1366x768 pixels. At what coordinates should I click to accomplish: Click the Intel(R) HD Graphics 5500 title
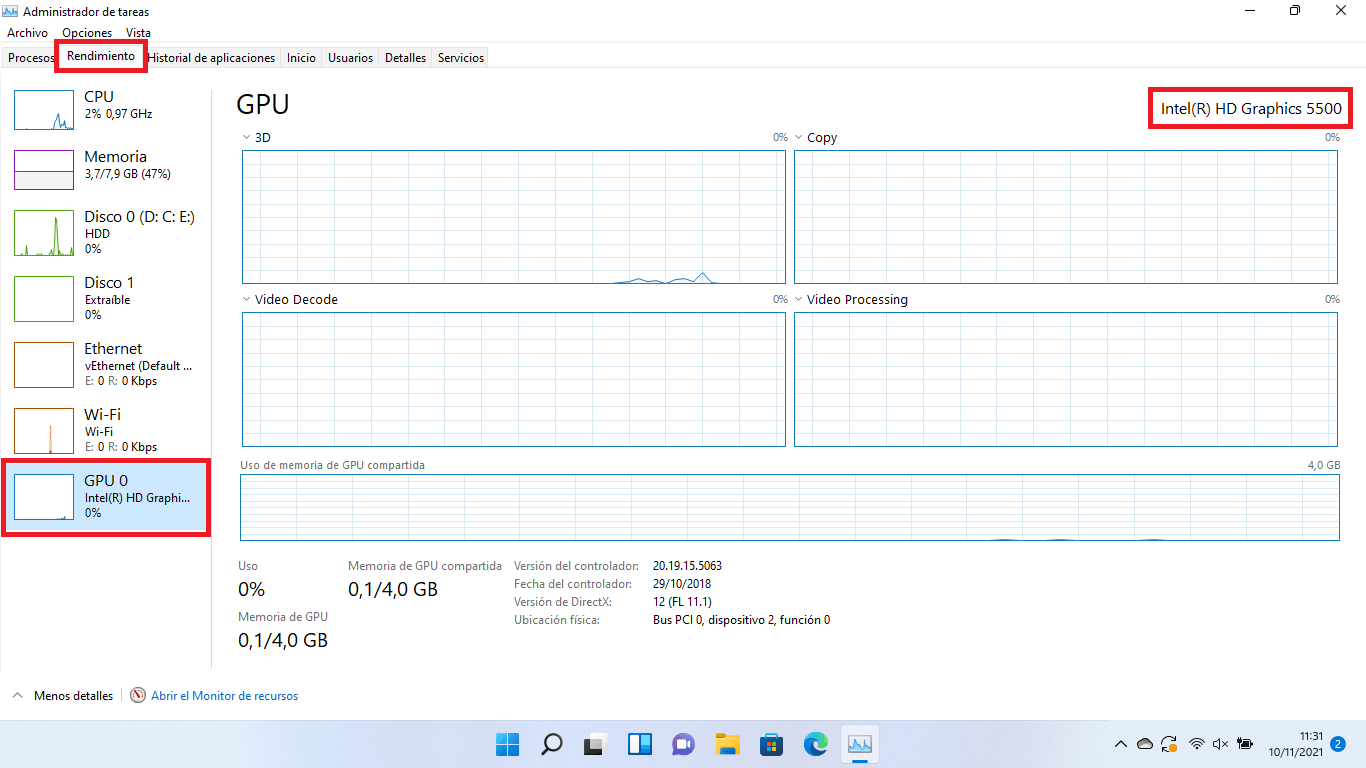[x=1251, y=108]
